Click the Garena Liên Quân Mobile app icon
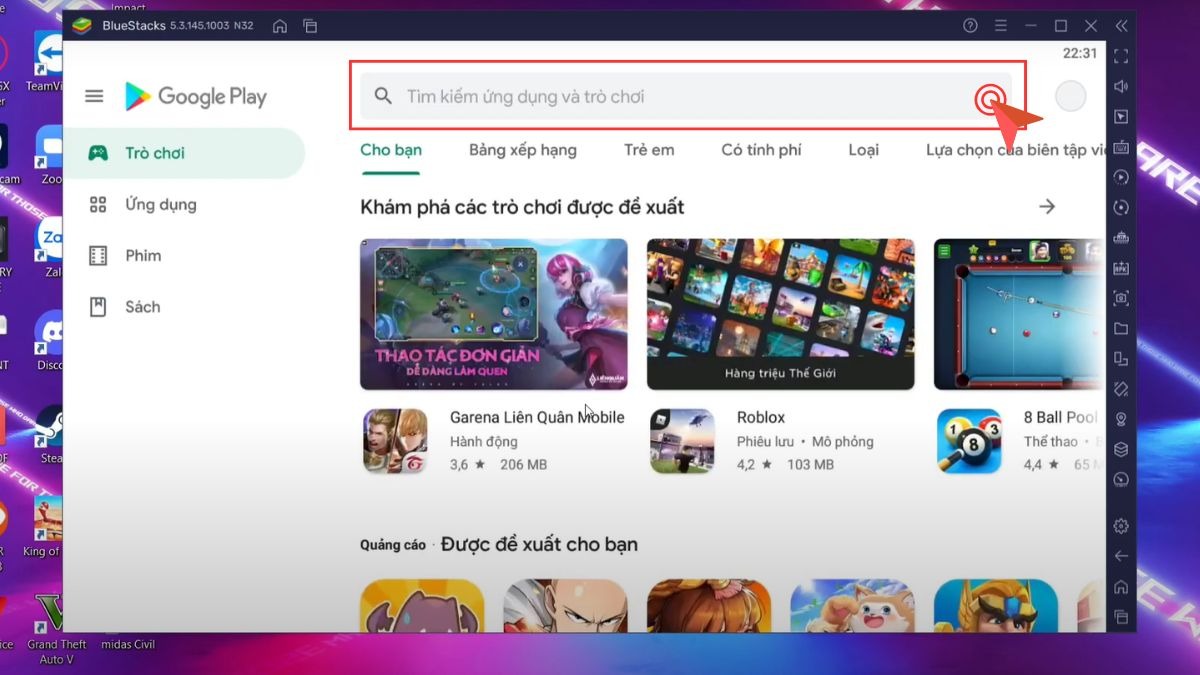Image resolution: width=1200 pixels, height=675 pixels. (x=395, y=441)
